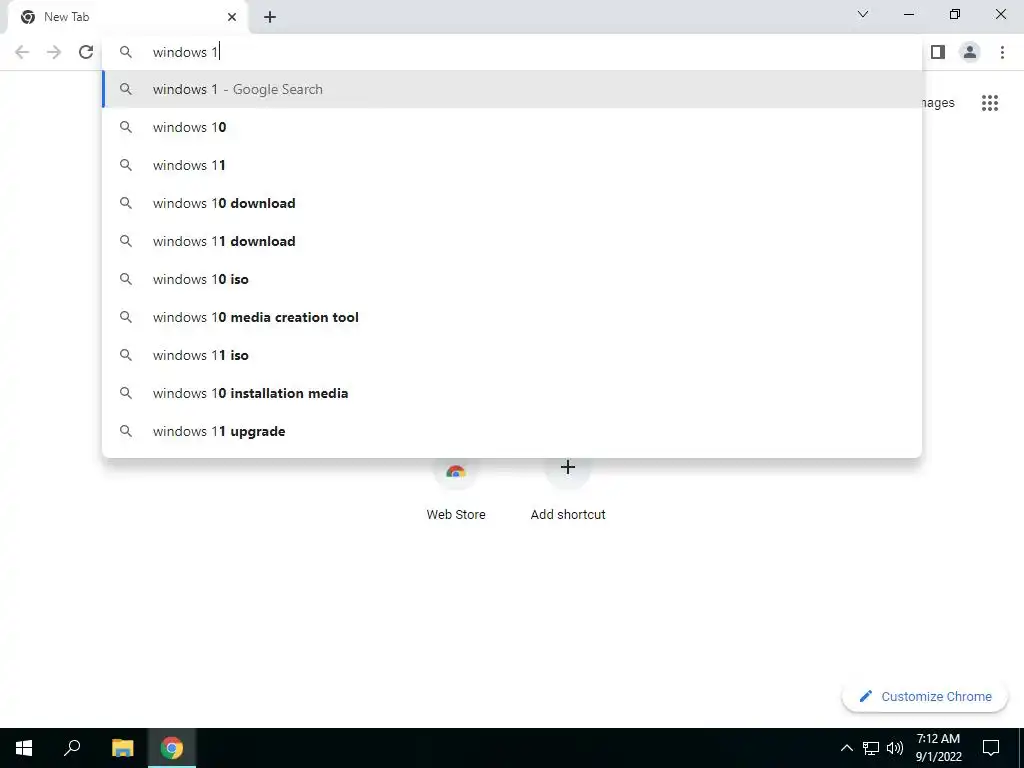Open a new tab with plus button
1024x768 pixels.
coord(270,18)
